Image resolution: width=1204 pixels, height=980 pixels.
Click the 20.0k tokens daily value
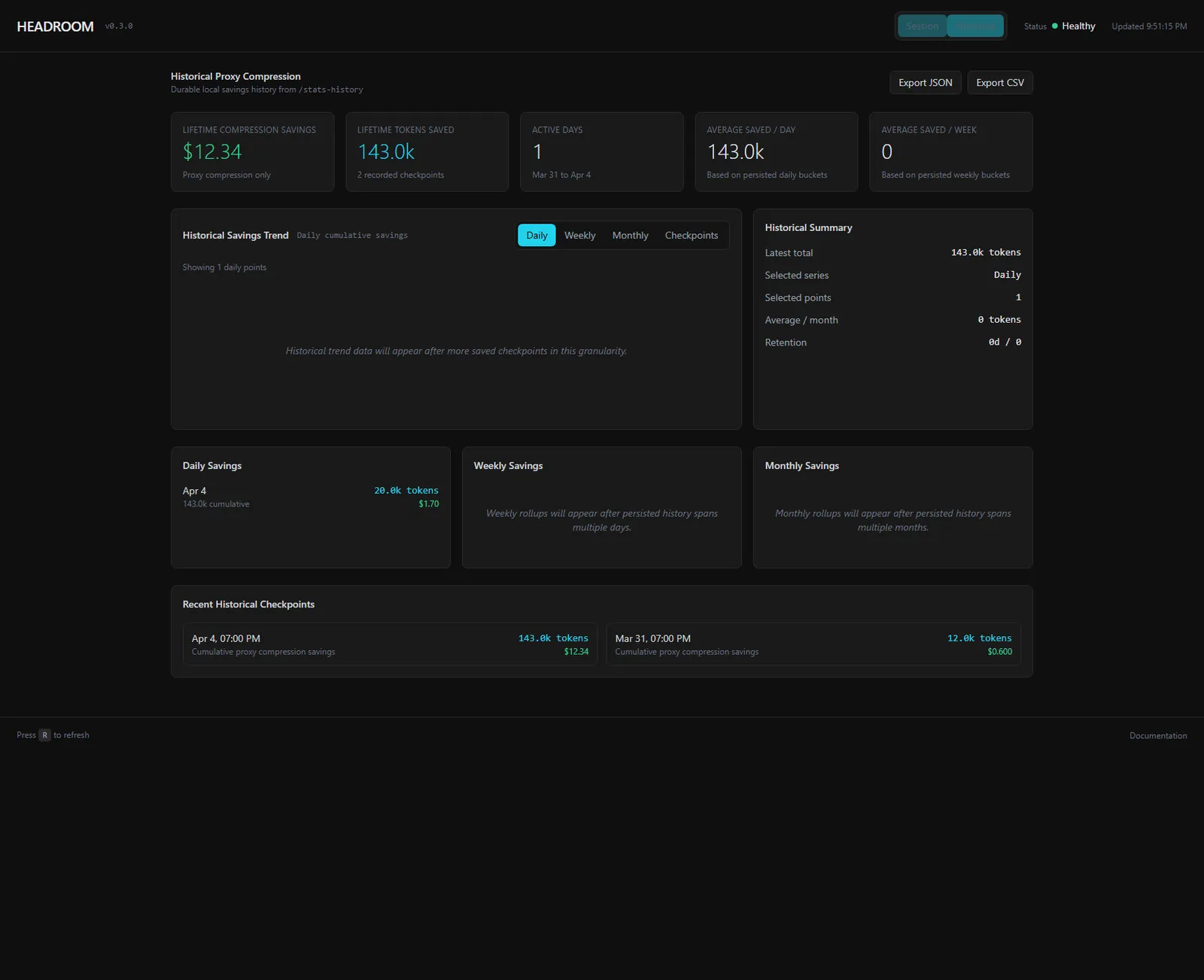click(406, 491)
